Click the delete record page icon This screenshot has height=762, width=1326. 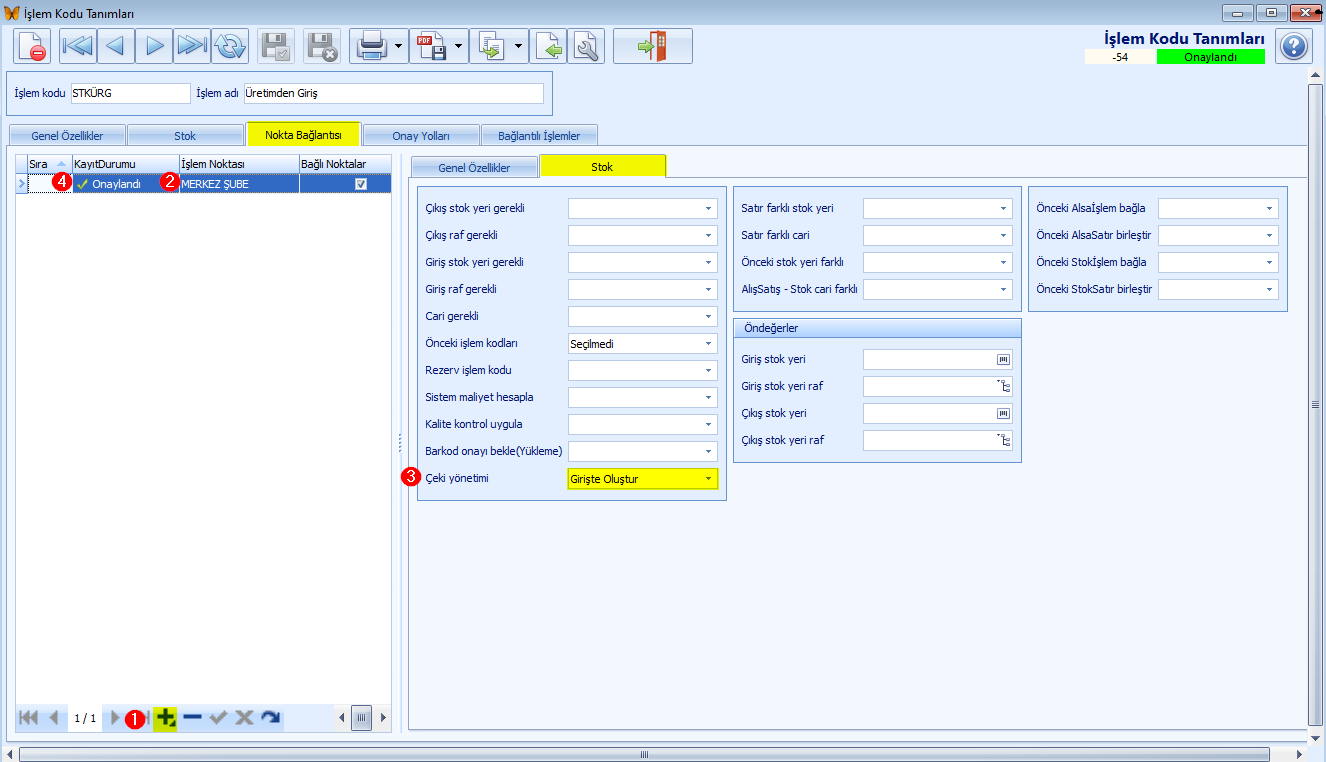point(33,46)
